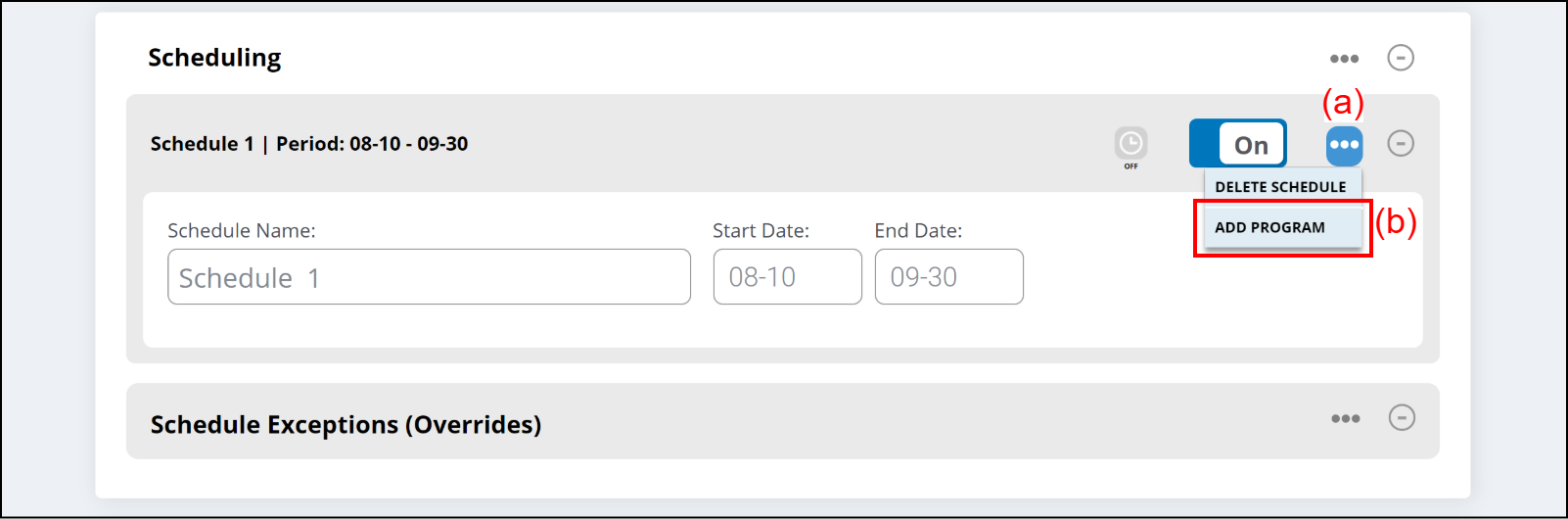Click the clock timer icon for Schedule 1

pyautogui.click(x=1130, y=144)
